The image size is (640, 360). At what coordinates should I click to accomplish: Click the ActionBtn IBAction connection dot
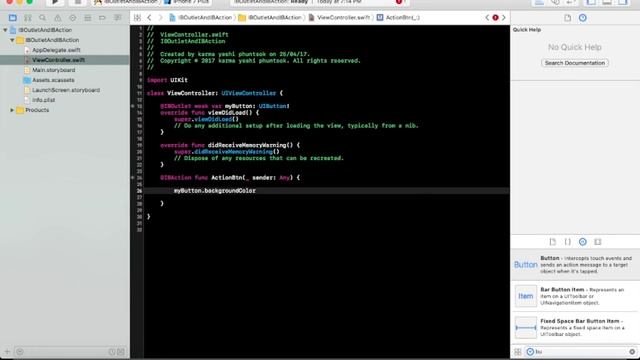[x=133, y=178]
